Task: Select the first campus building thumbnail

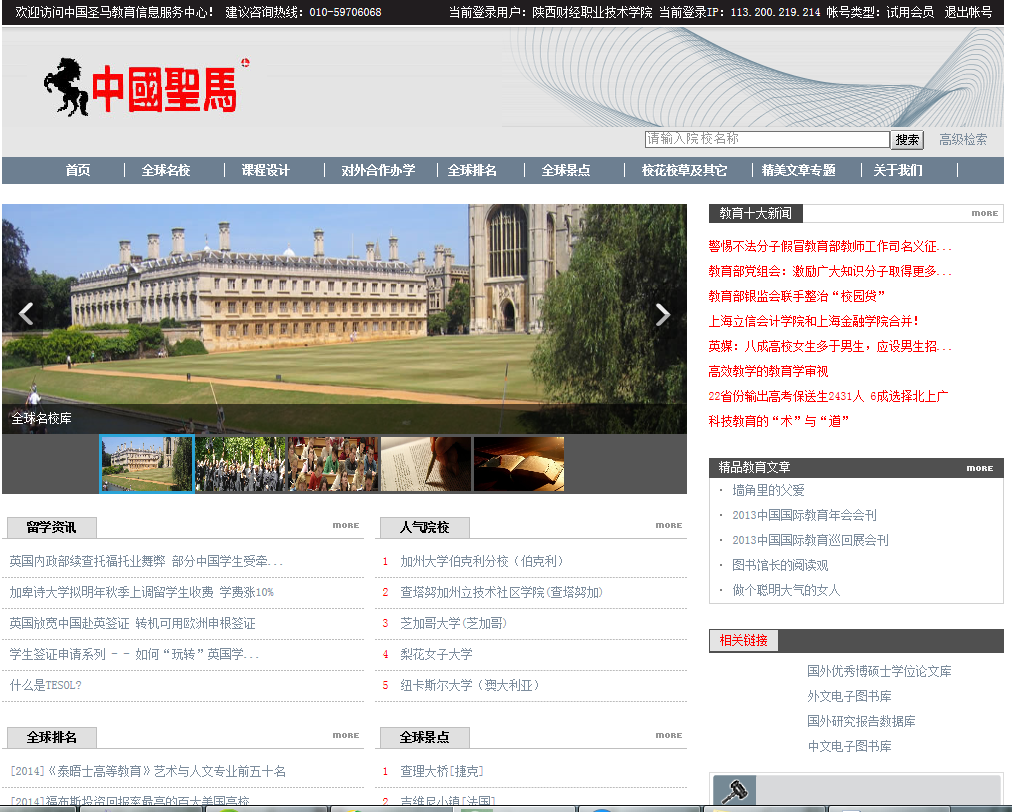Action: (x=147, y=464)
